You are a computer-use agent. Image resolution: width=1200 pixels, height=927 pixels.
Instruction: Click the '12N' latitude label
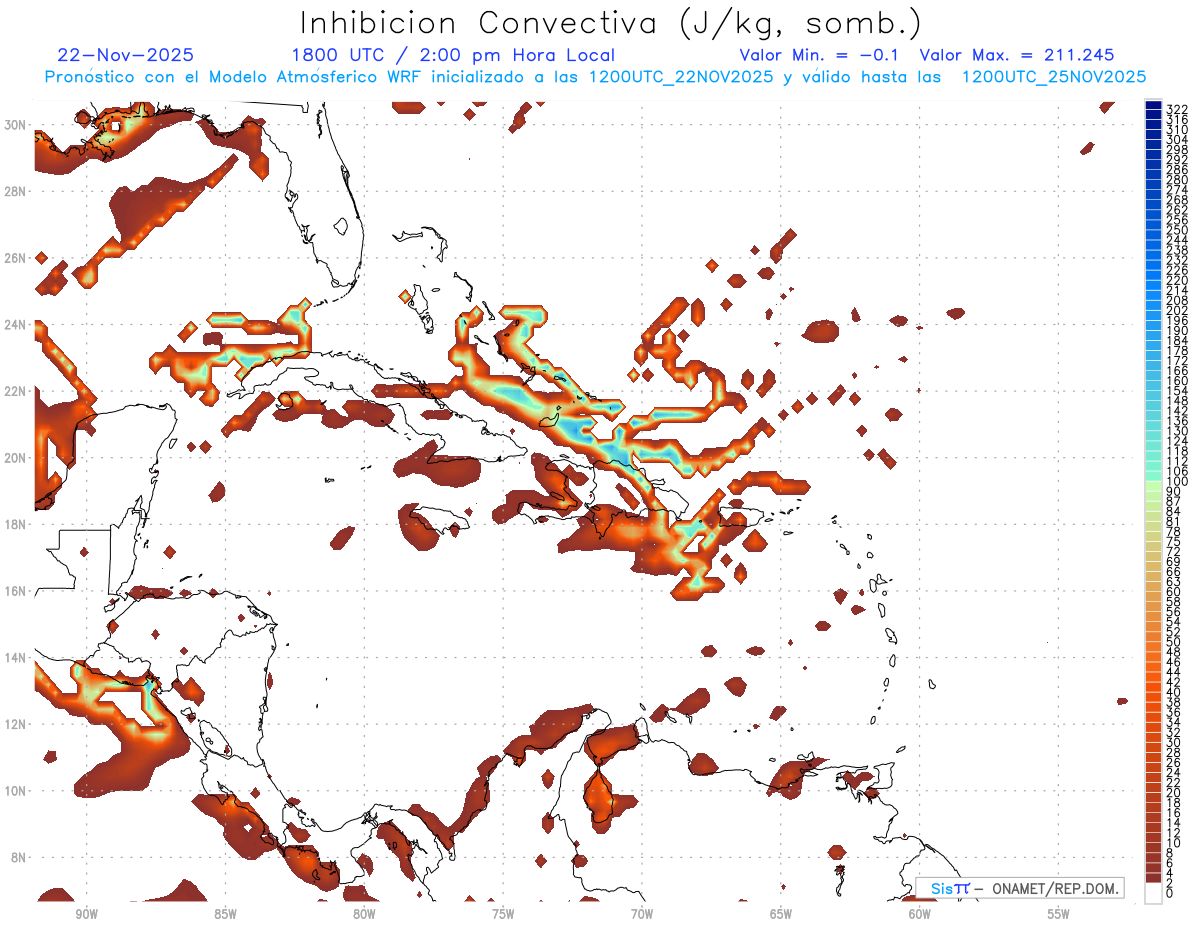[x=16, y=724]
